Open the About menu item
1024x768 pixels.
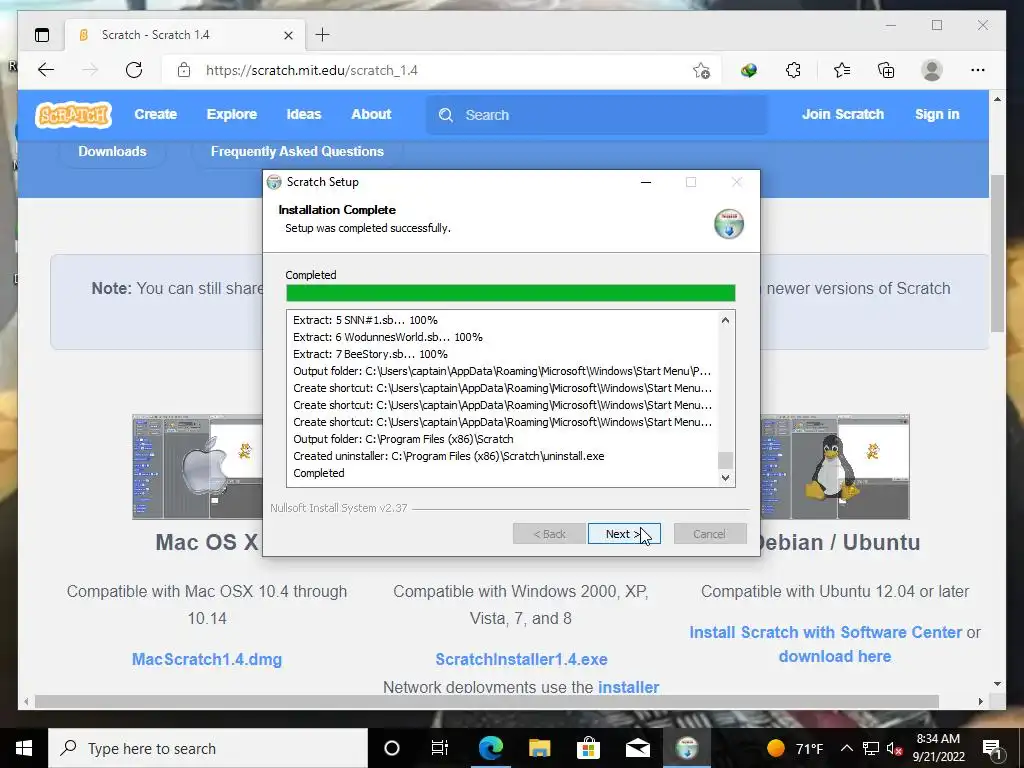coord(371,114)
